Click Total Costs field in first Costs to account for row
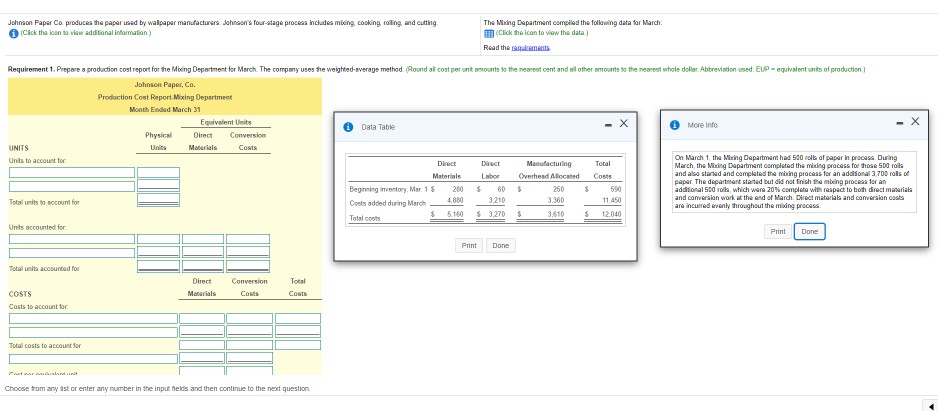 tap(298, 318)
